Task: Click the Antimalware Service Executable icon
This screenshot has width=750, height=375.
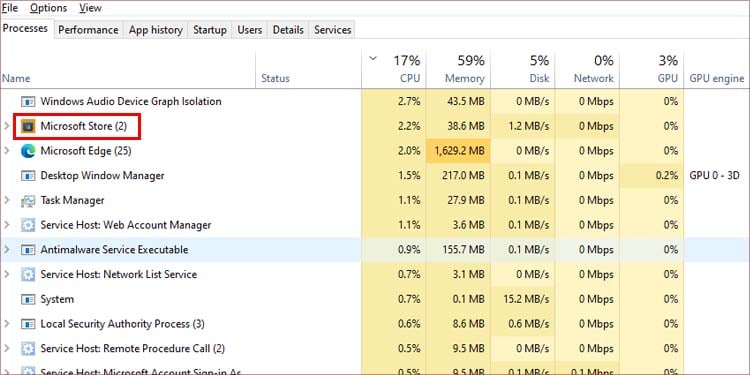Action: pos(28,250)
